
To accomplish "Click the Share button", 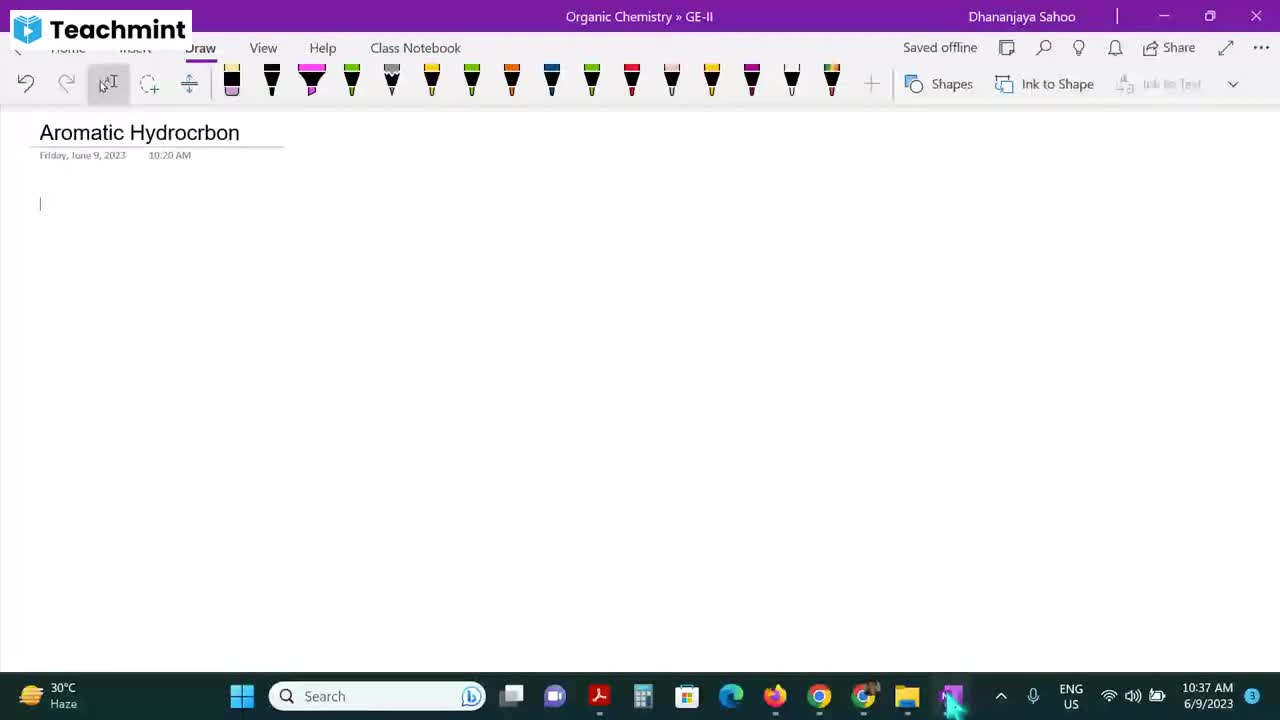I will pos(1169,48).
